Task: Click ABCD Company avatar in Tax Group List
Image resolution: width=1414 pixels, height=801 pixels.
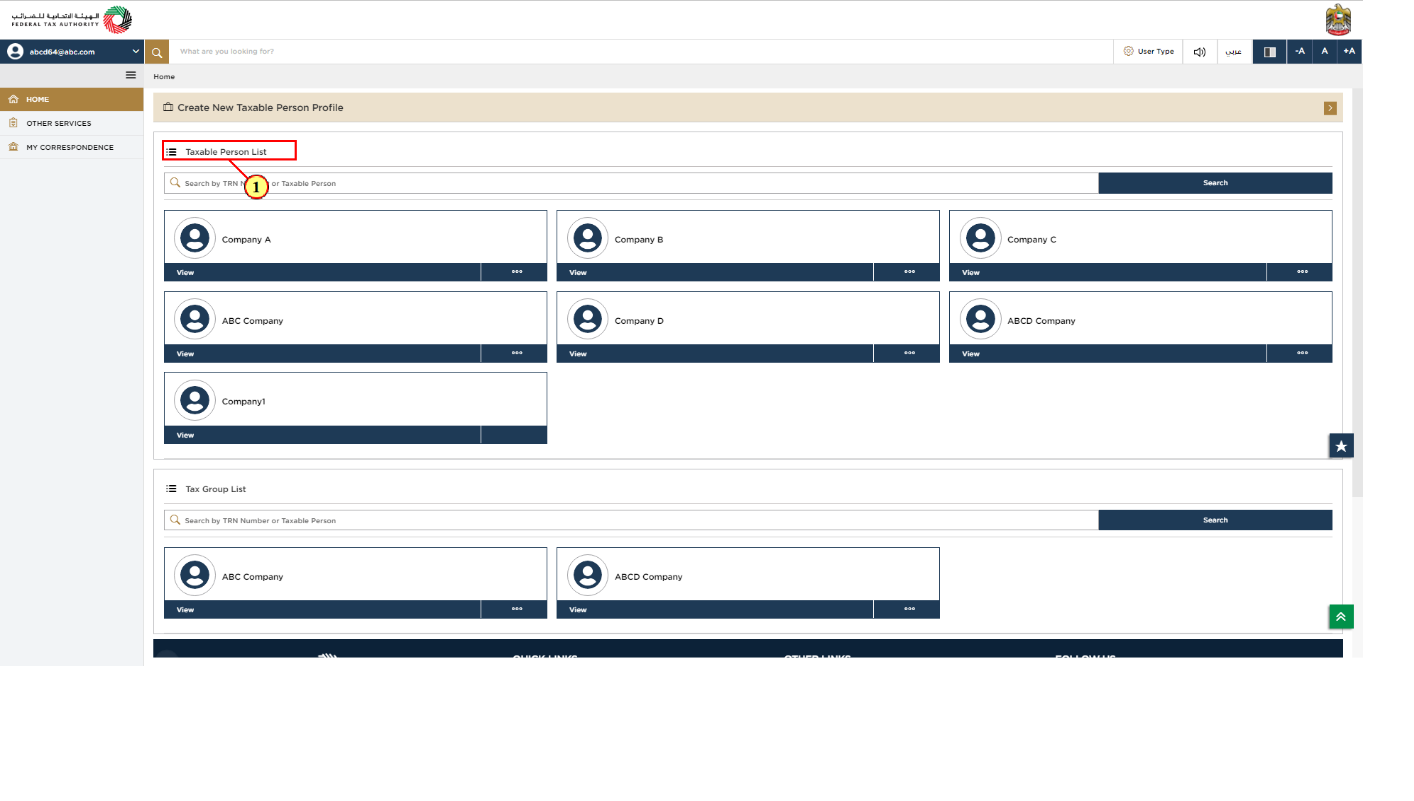Action: [x=588, y=575]
